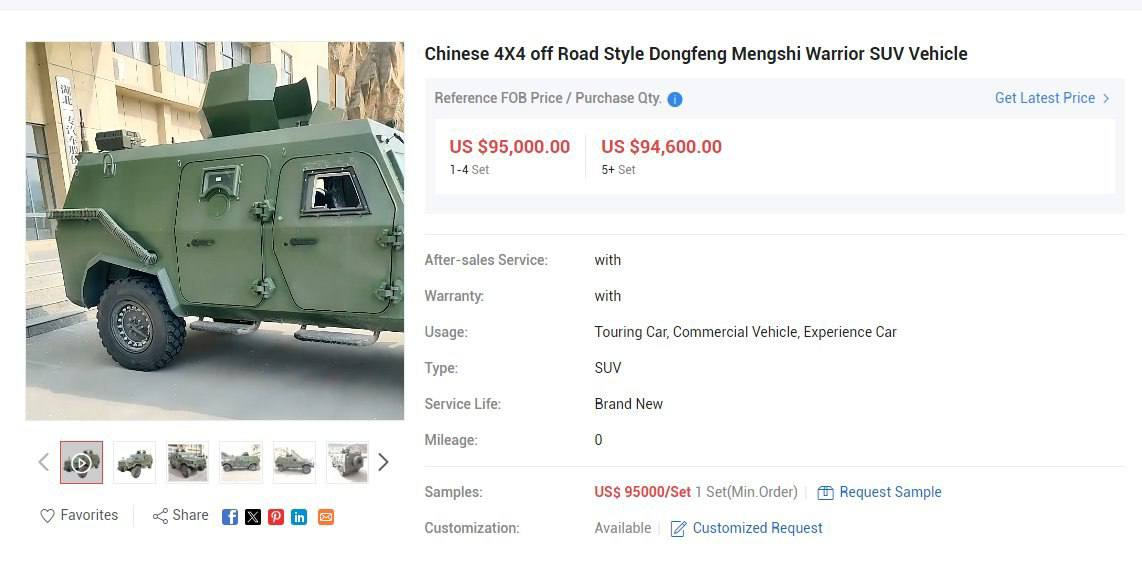This screenshot has height=561, width=1142.
Task: Select the second vehicle thumbnail
Action: [x=135, y=462]
